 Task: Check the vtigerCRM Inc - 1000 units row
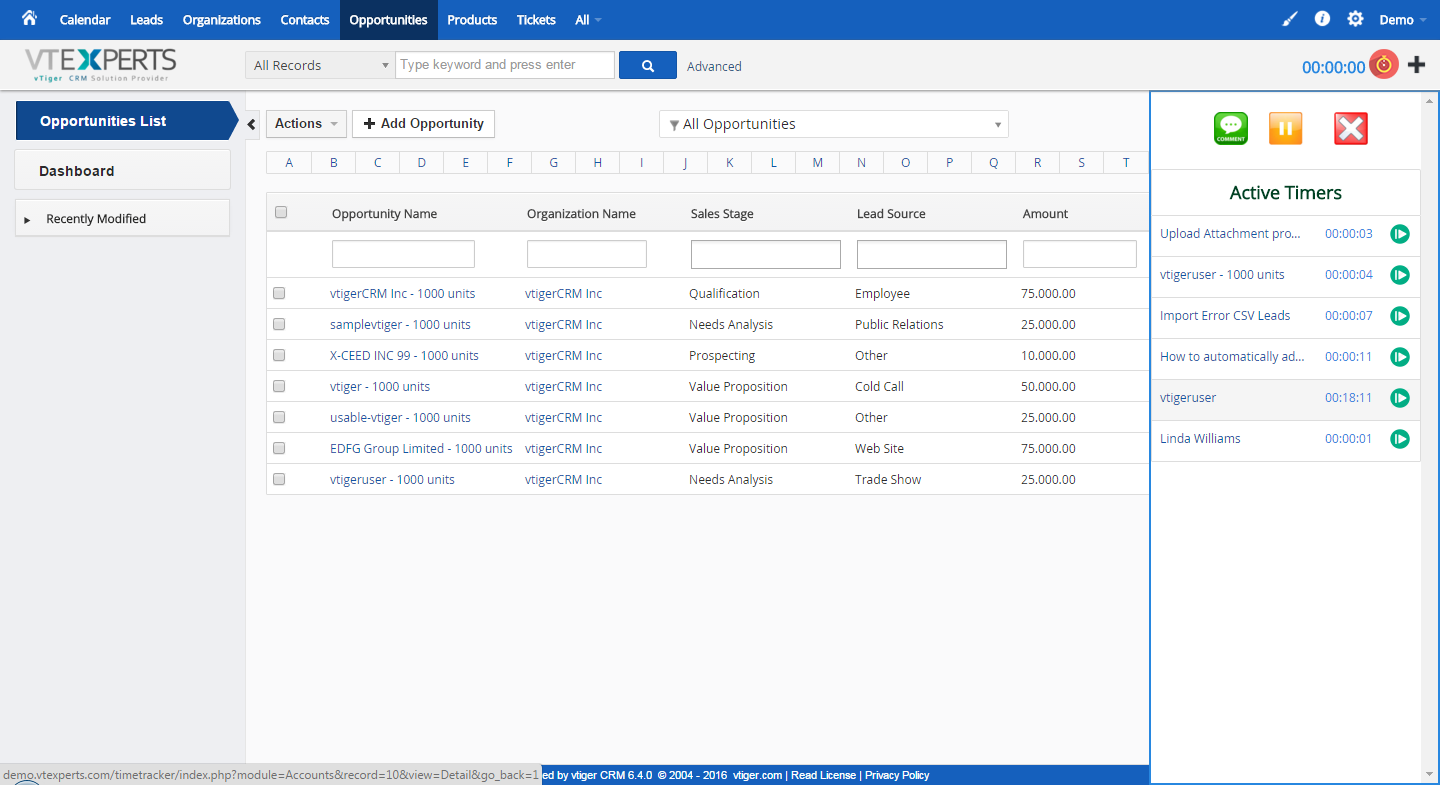pos(279,293)
